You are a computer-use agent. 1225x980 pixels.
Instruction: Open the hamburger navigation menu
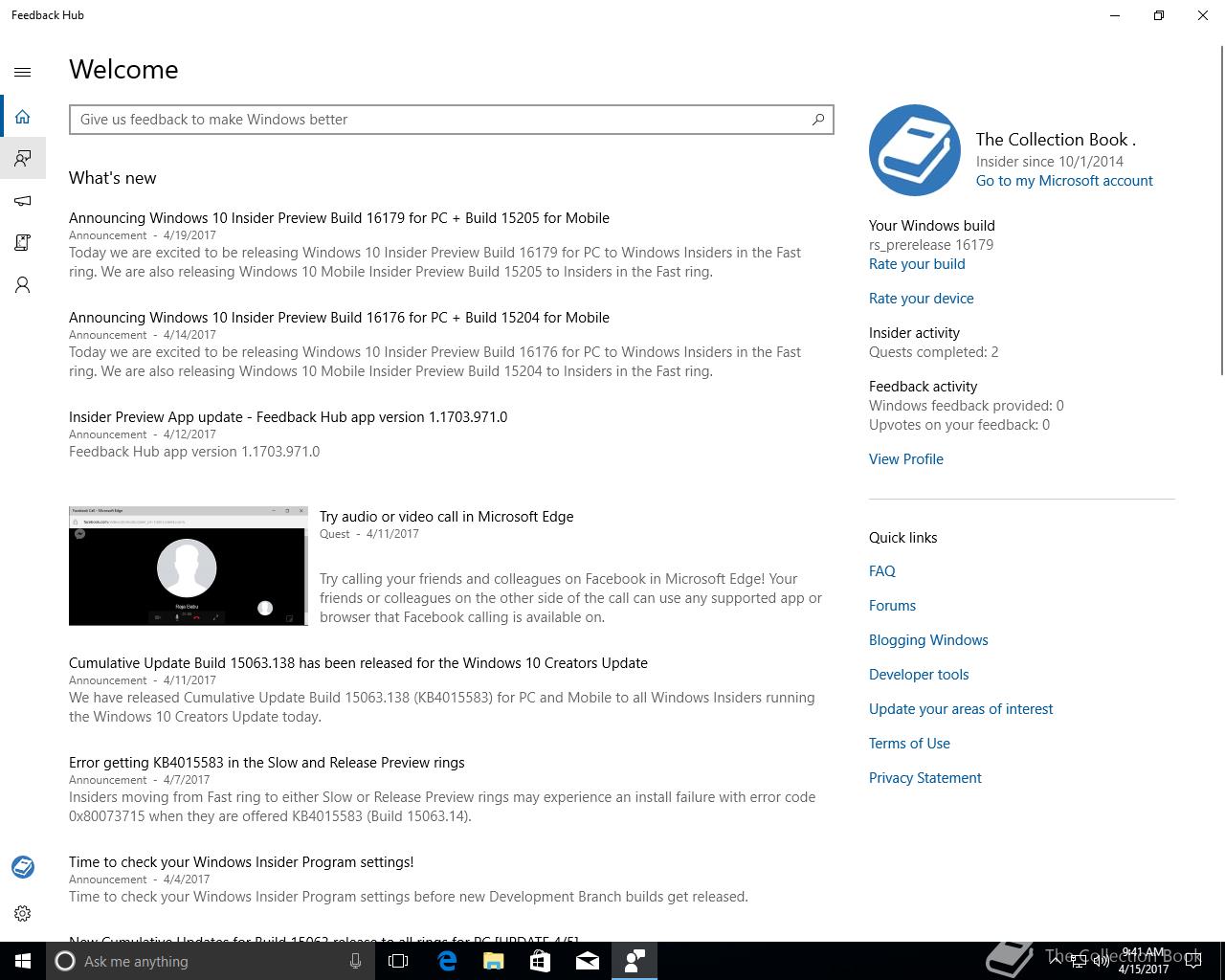point(23,72)
